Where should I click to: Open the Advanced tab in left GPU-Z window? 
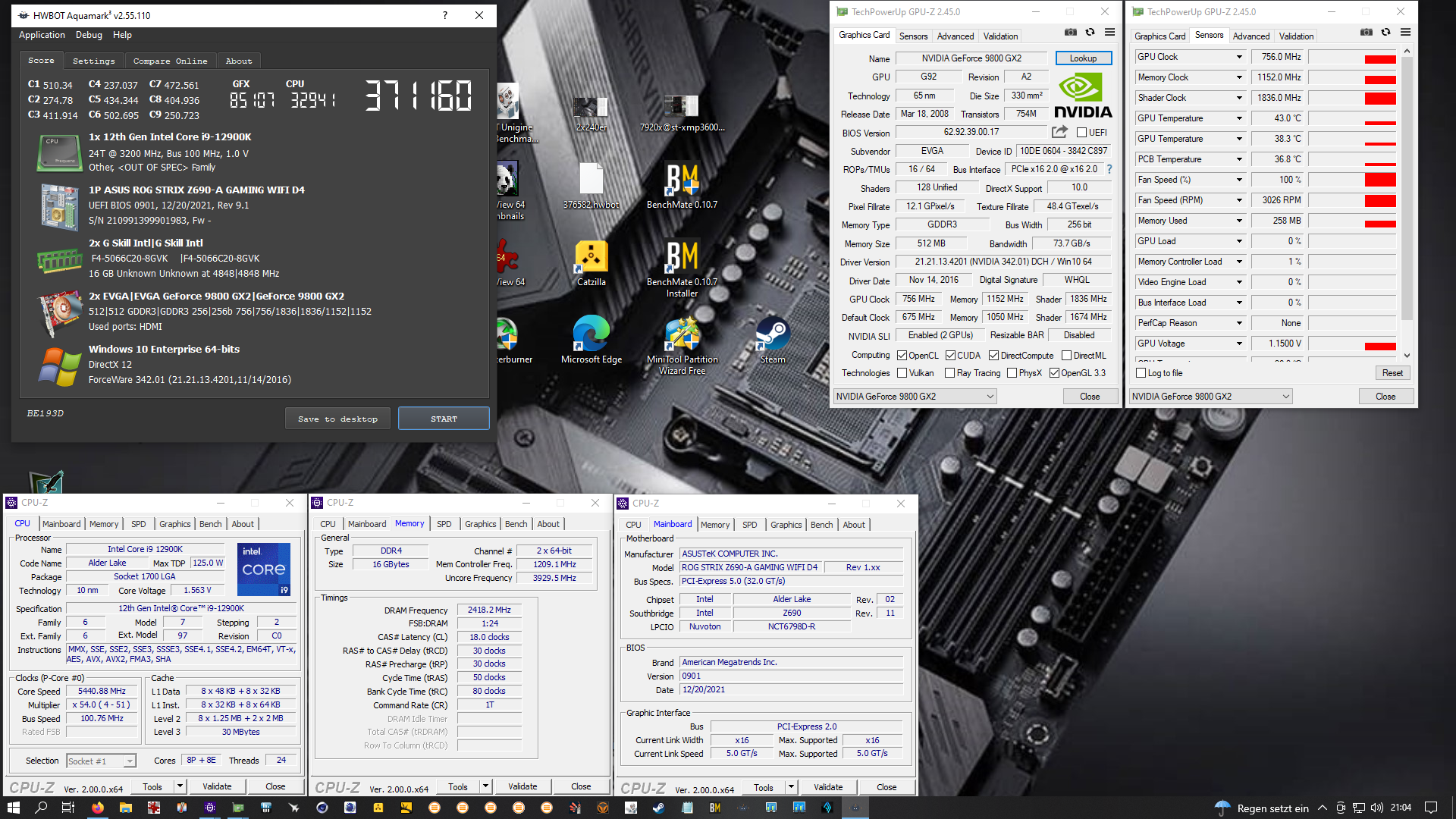click(955, 36)
